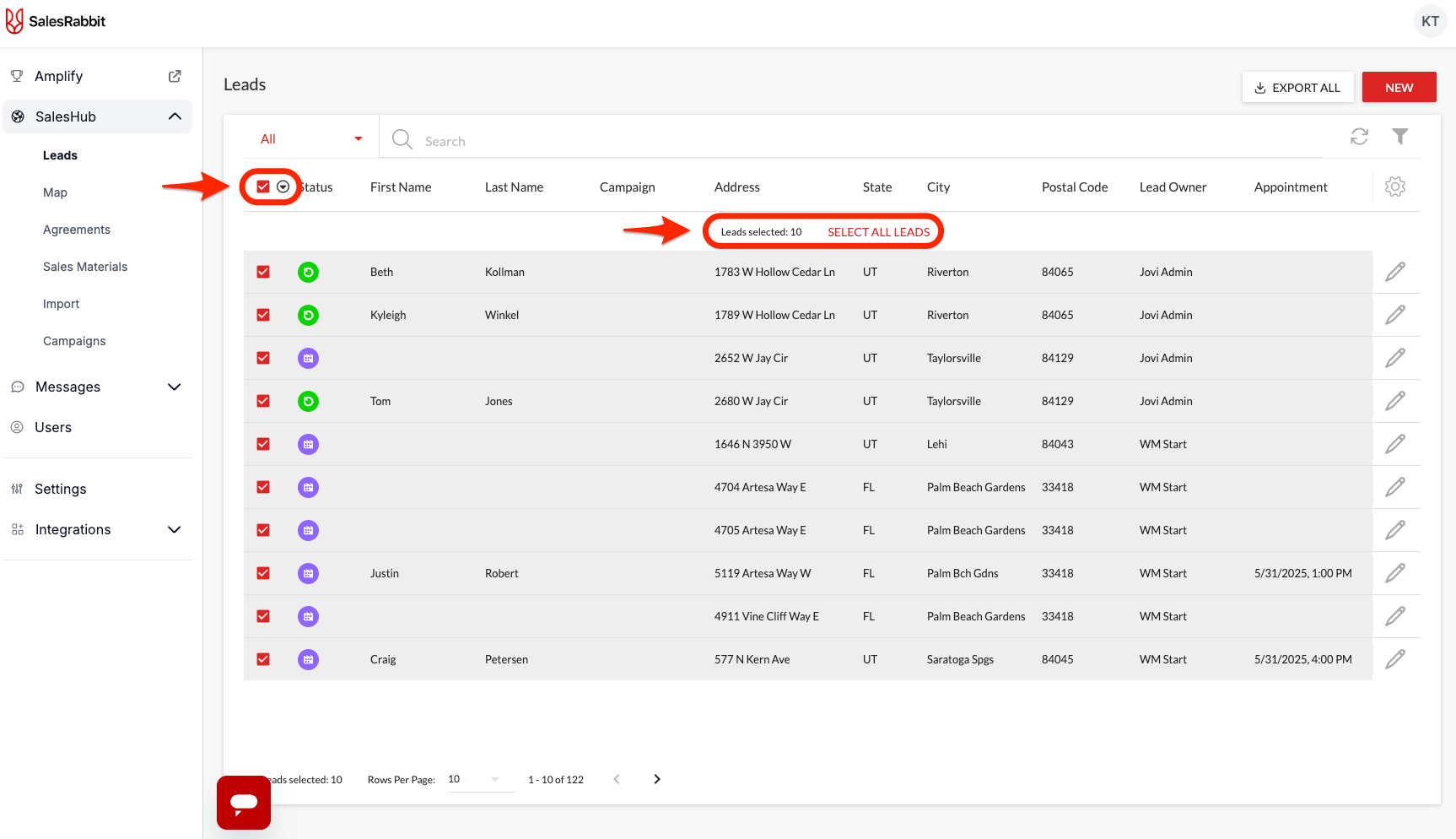The width and height of the screenshot is (1456, 839).
Task: Edit Beth Kollman lead pencil icon
Action: (1395, 272)
